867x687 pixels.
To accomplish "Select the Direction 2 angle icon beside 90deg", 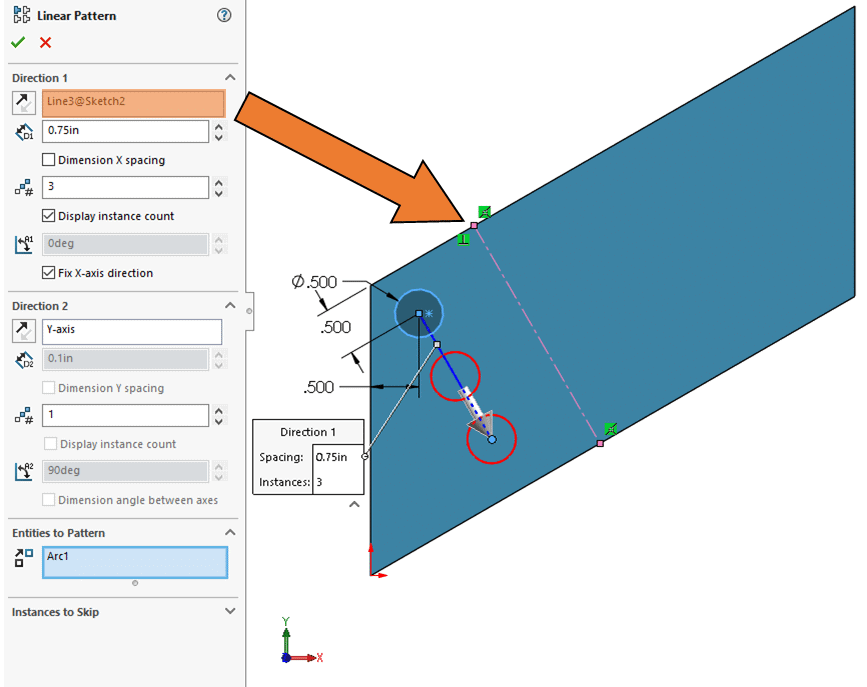I will pyautogui.click(x=23, y=470).
